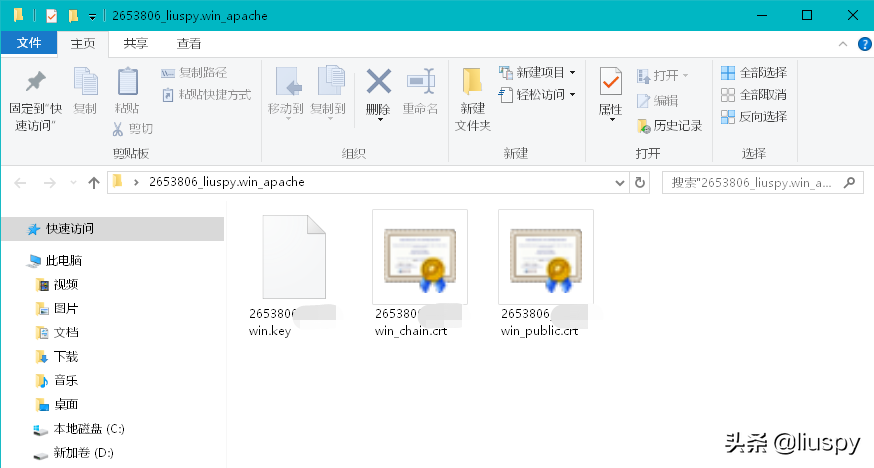Select the win.key file

[294, 257]
